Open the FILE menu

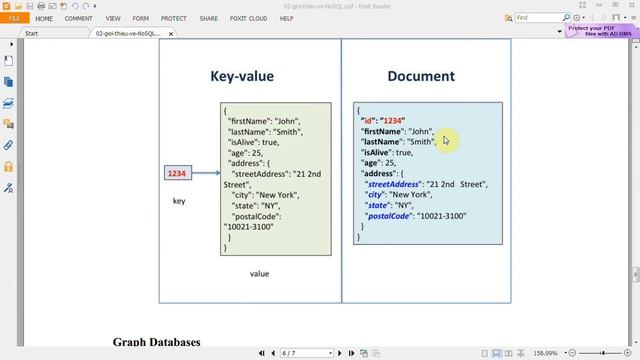(x=14, y=18)
